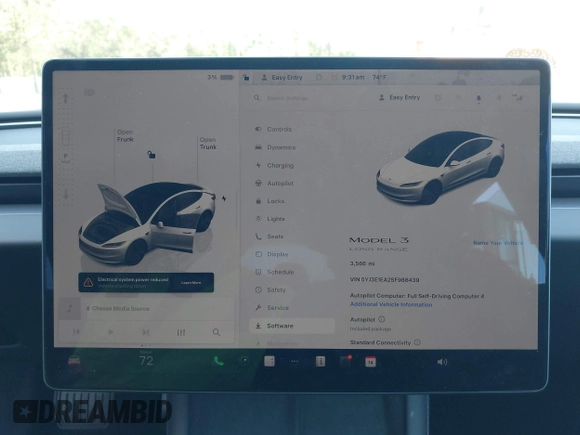580x435 pixels.
Task: Open Easy Entry profile in settings header
Action: click(399, 98)
